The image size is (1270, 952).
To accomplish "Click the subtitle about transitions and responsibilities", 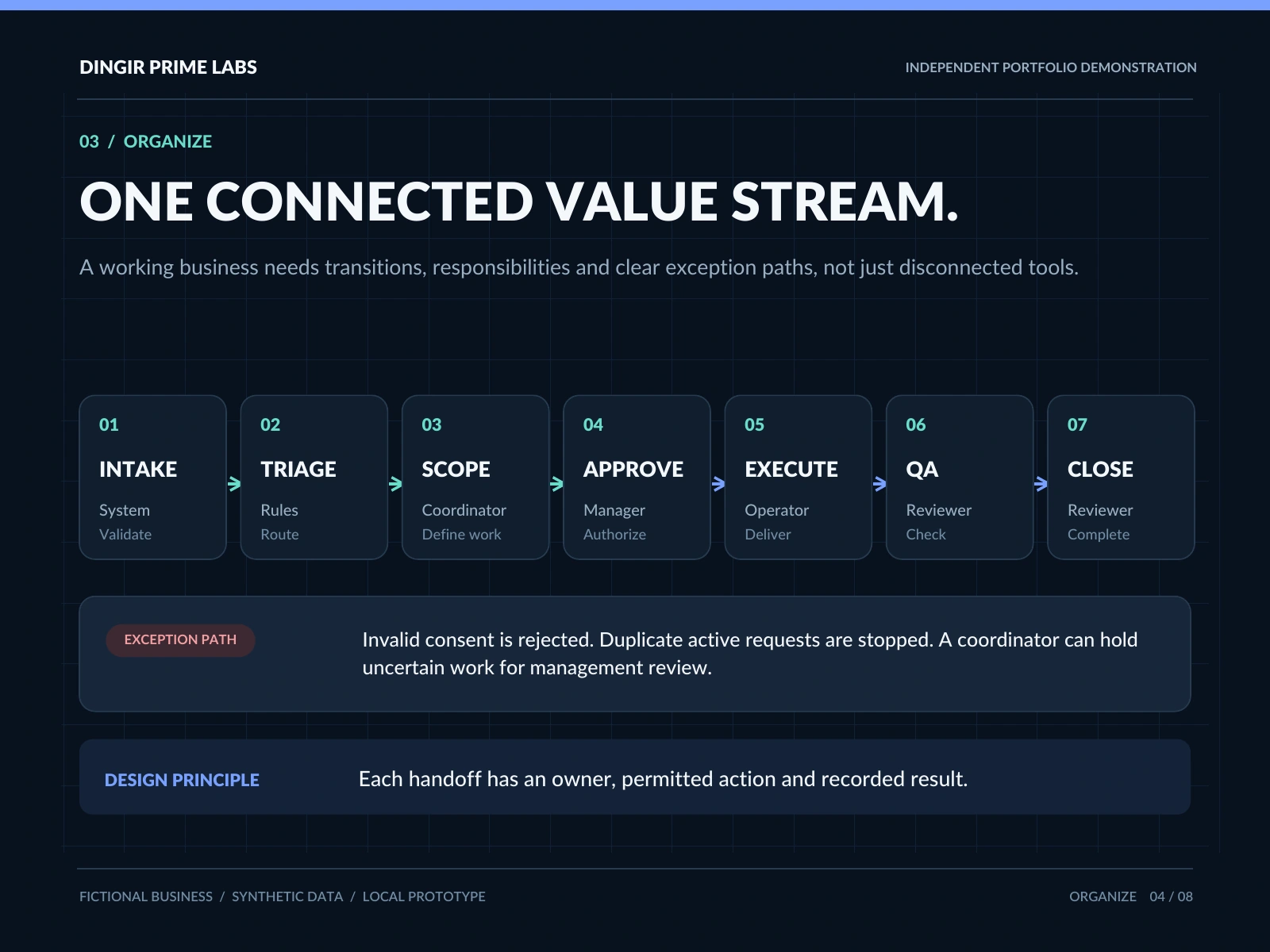I will (x=579, y=267).
